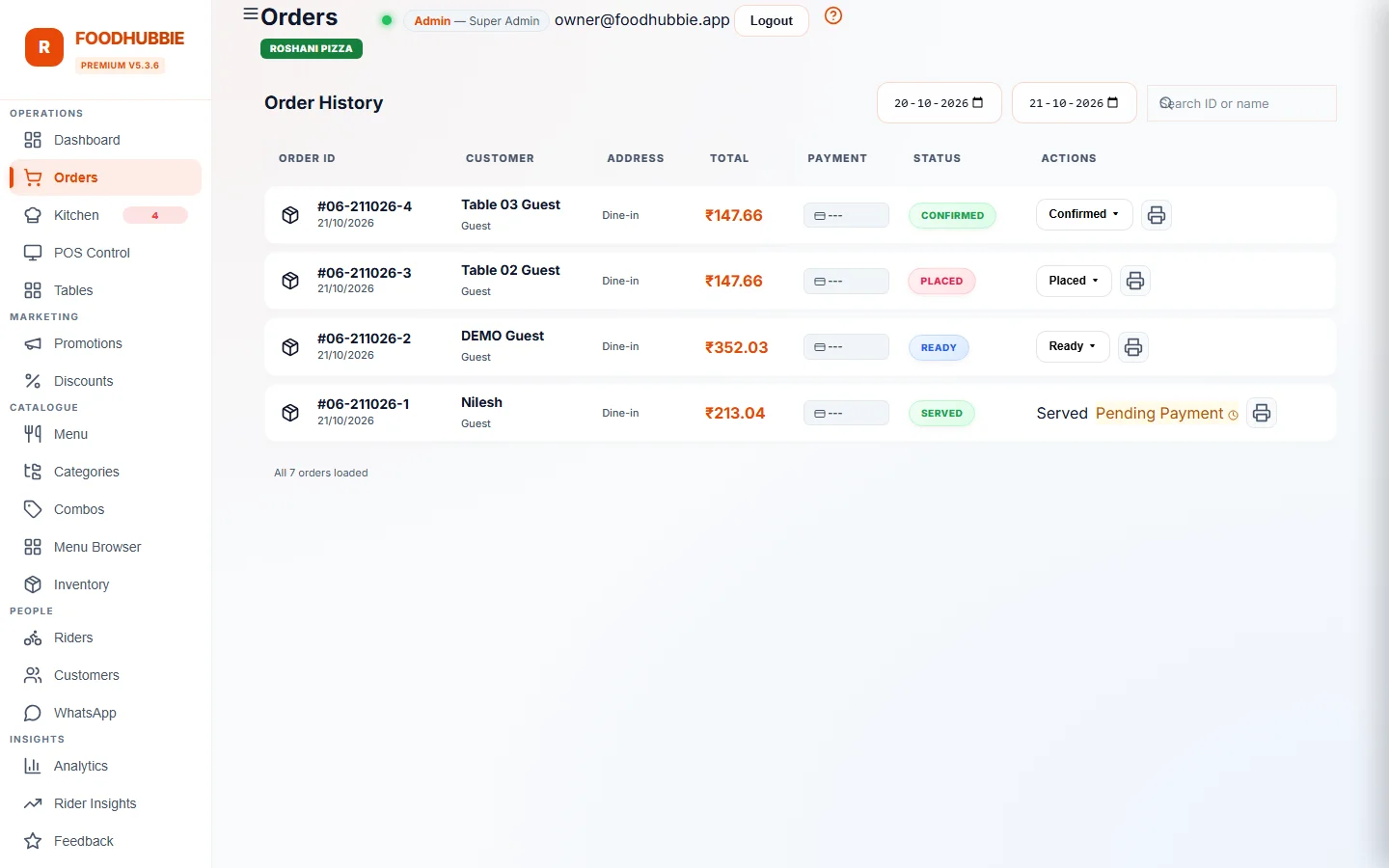Print receipt for order #06-211026-2

point(1133,347)
